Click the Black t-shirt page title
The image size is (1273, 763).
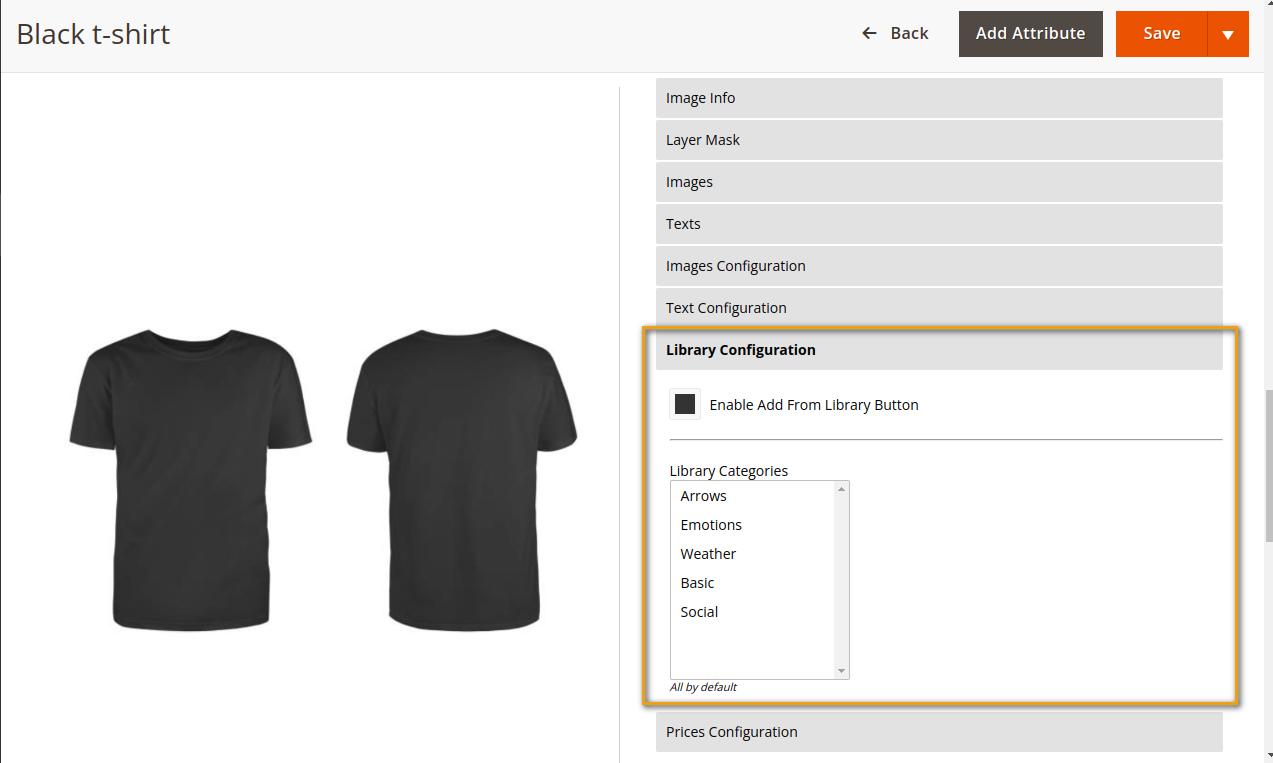[x=93, y=34]
